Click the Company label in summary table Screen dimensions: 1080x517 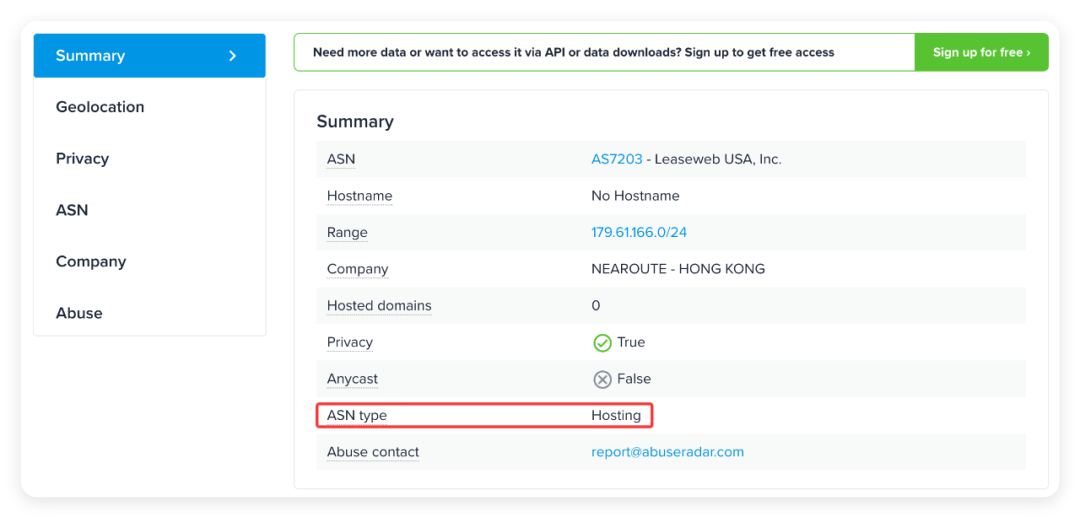click(x=357, y=269)
